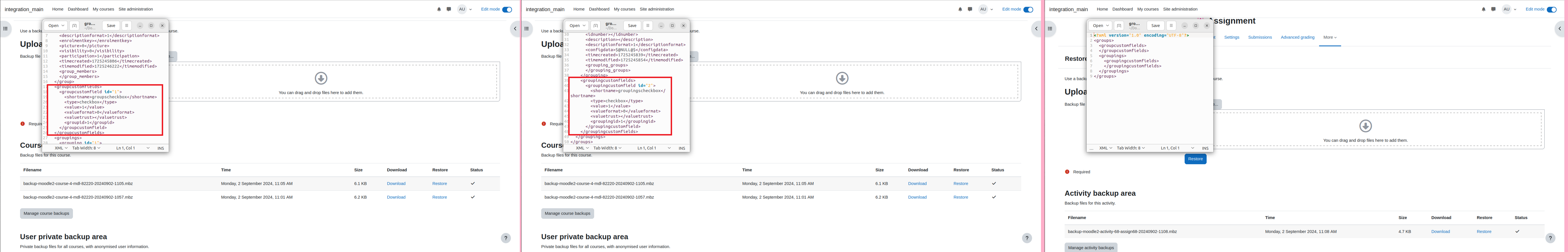Viewport: 1568px width, 252px height.
Task: Expand More tab dropdown on Assignment page
Action: (1330, 37)
